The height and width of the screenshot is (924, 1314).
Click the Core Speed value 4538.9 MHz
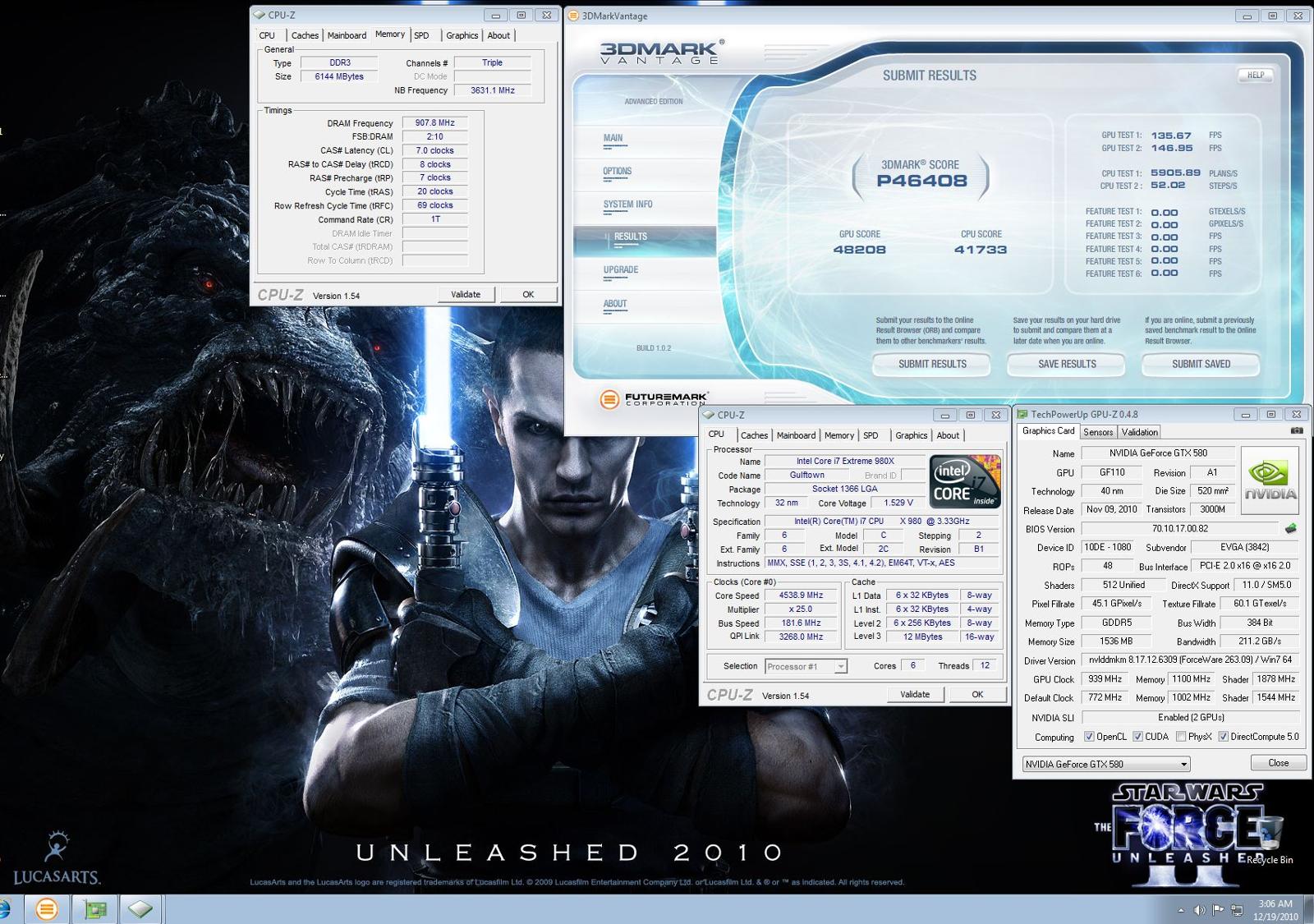[x=801, y=595]
